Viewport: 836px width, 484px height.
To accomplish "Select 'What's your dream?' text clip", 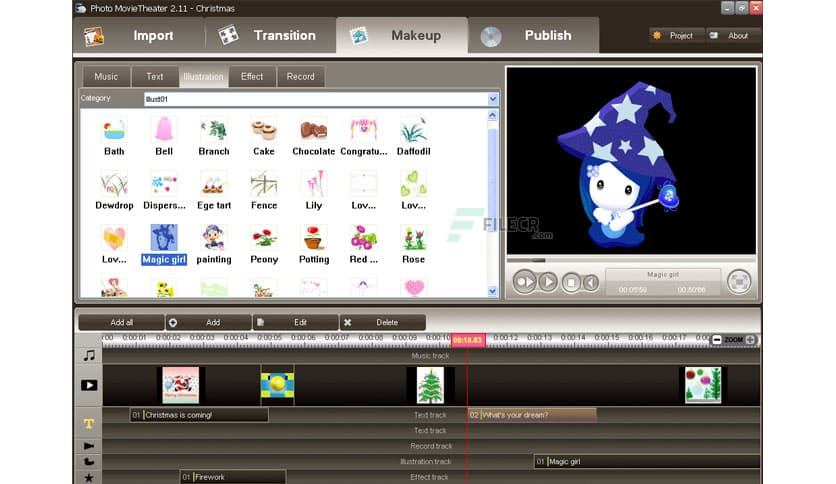I will tap(532, 415).
